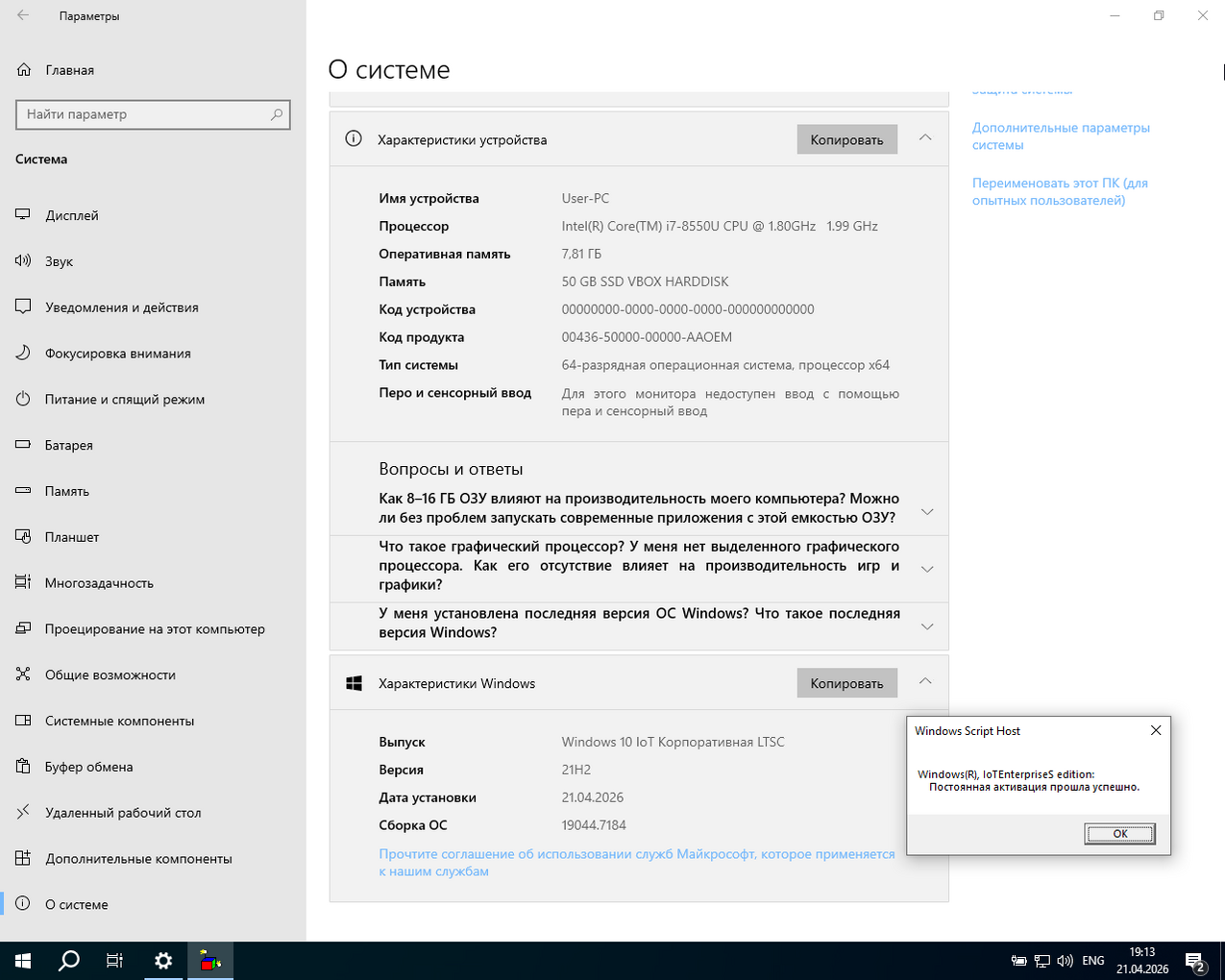Screen dimensions: 1225x980
Task: Open Проецирование на этот компьютер icon
Action: [23, 629]
